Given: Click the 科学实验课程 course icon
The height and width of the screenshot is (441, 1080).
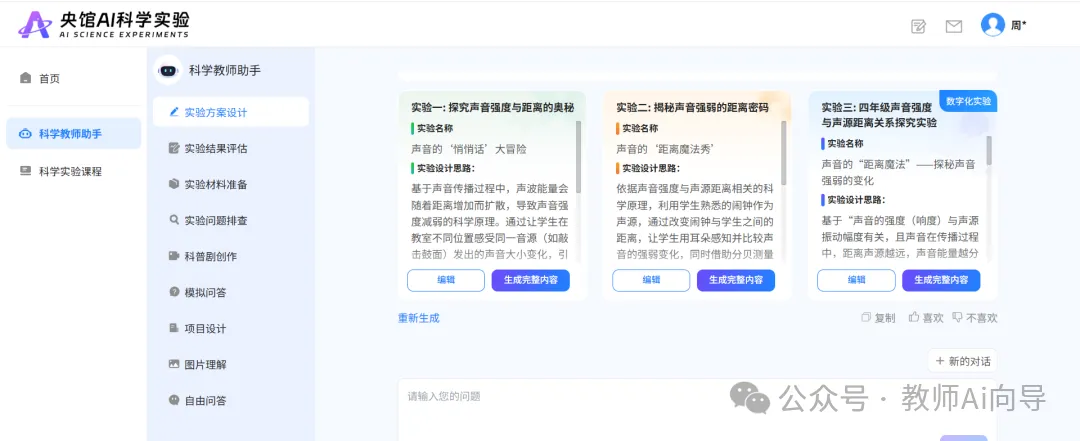Looking at the screenshot, I should pyautogui.click(x=25, y=171).
